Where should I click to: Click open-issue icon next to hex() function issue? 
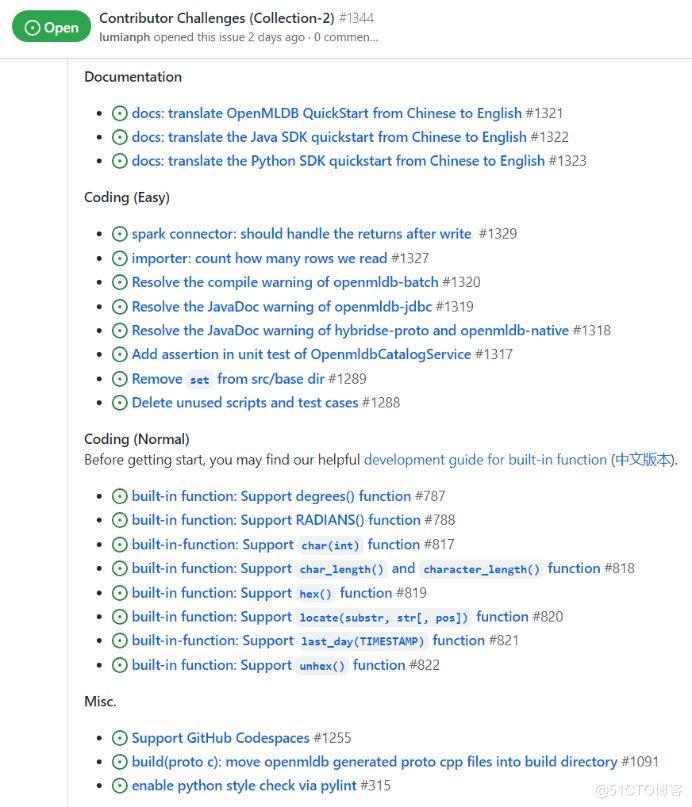pyautogui.click(x=119, y=593)
